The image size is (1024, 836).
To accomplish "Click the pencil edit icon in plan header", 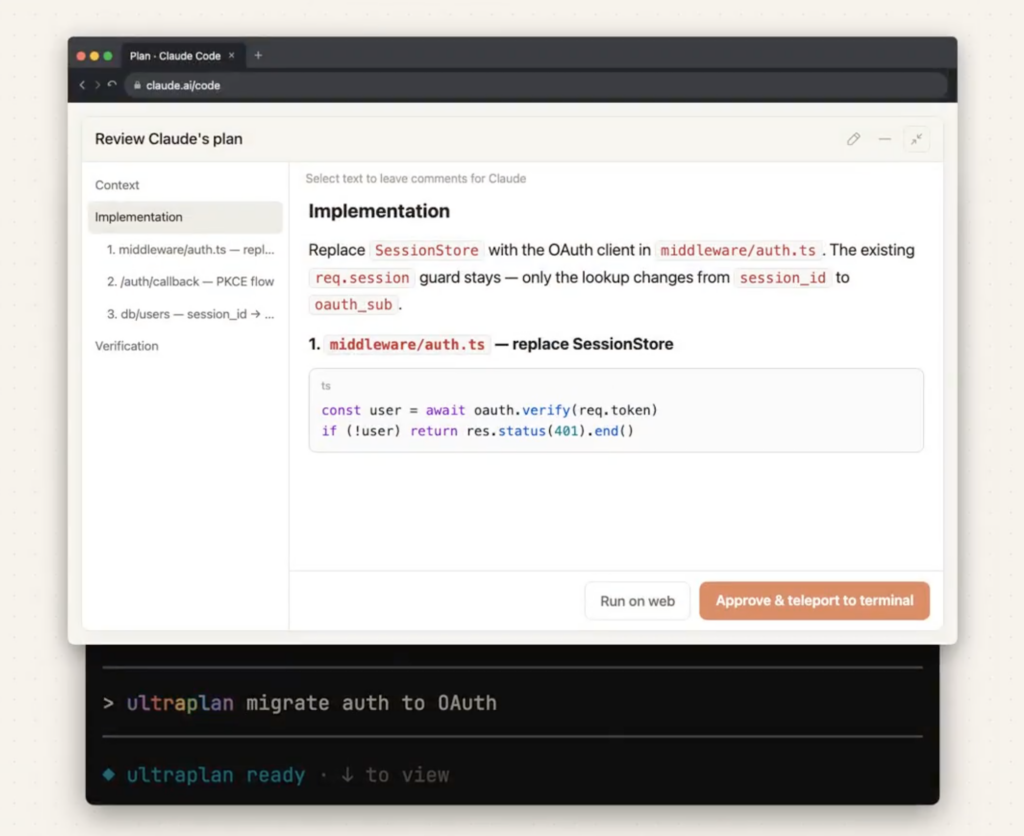I will [x=853, y=139].
